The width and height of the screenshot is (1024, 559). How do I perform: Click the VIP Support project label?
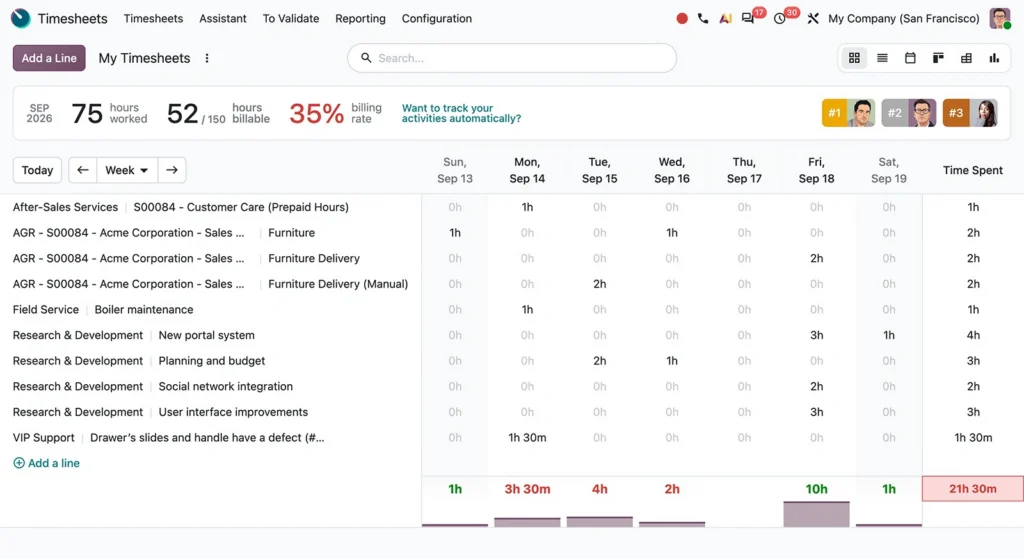44,438
